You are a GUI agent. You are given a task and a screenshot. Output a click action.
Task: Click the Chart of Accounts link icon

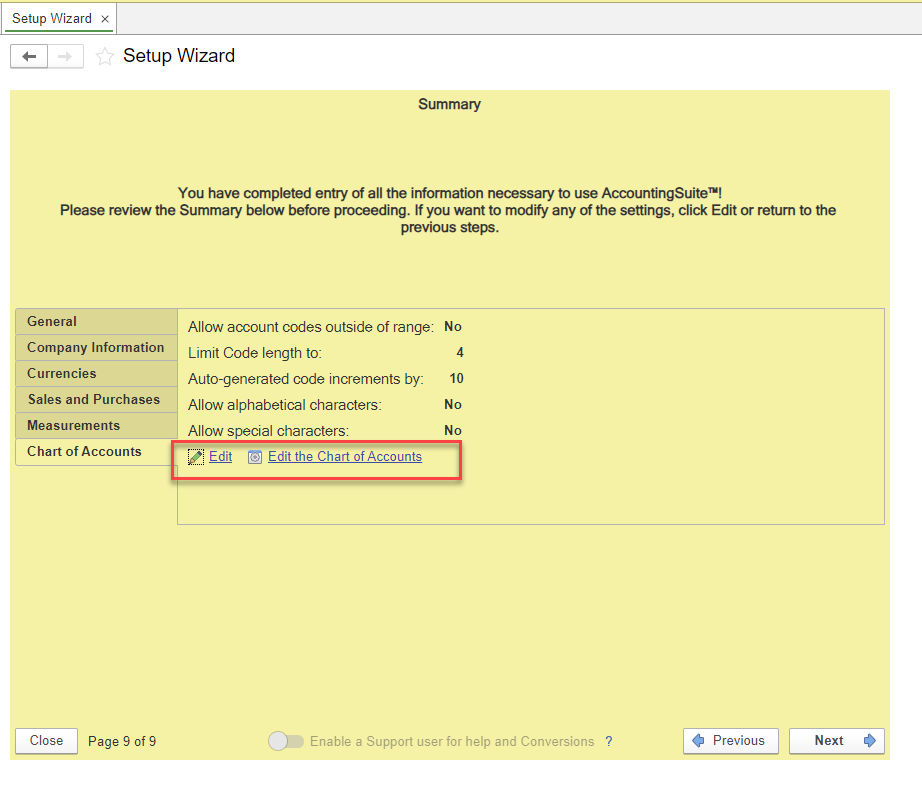255,457
